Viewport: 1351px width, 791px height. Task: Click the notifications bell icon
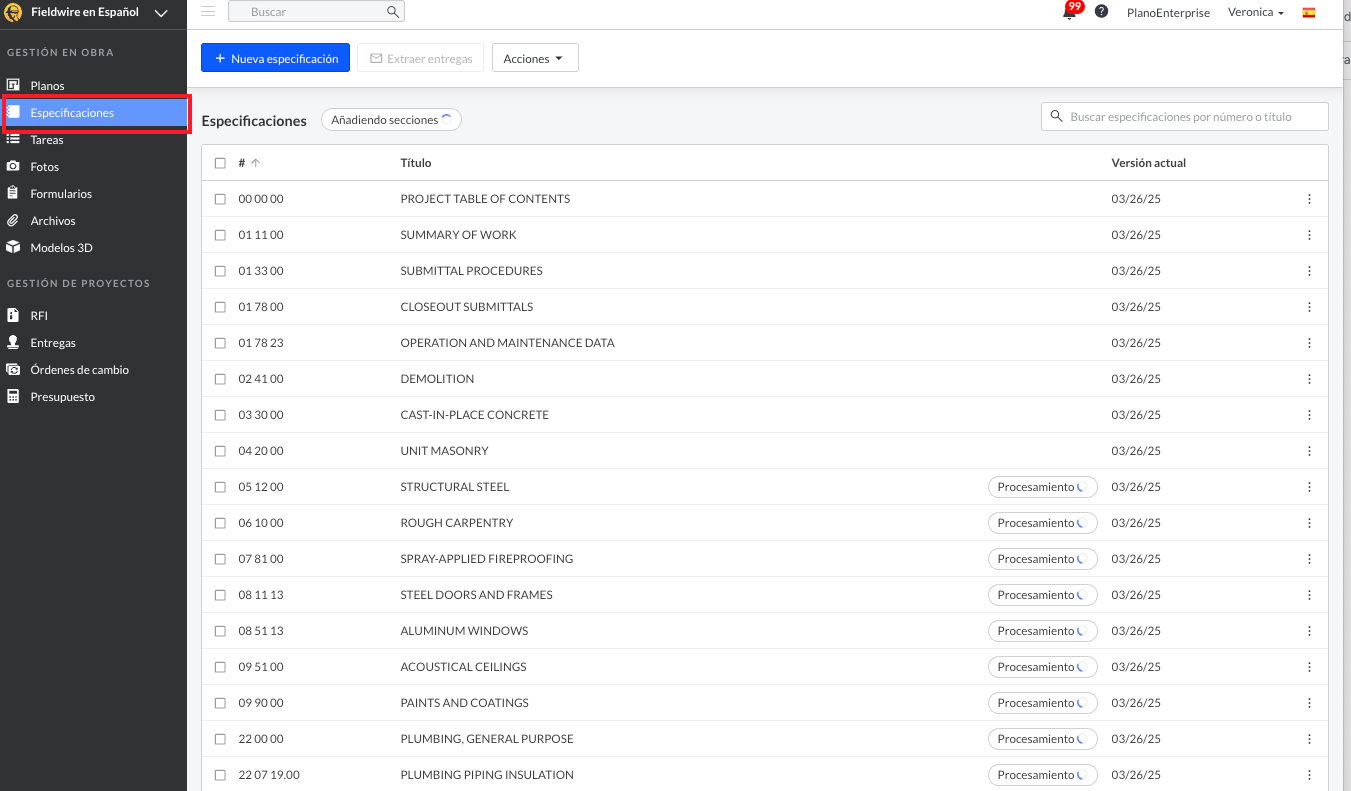click(1069, 12)
